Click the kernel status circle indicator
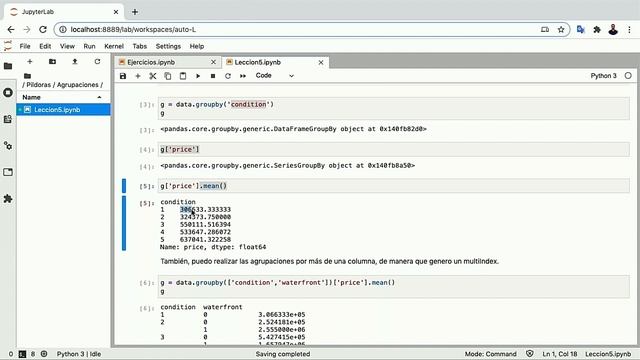The image size is (640, 360). [x=628, y=76]
